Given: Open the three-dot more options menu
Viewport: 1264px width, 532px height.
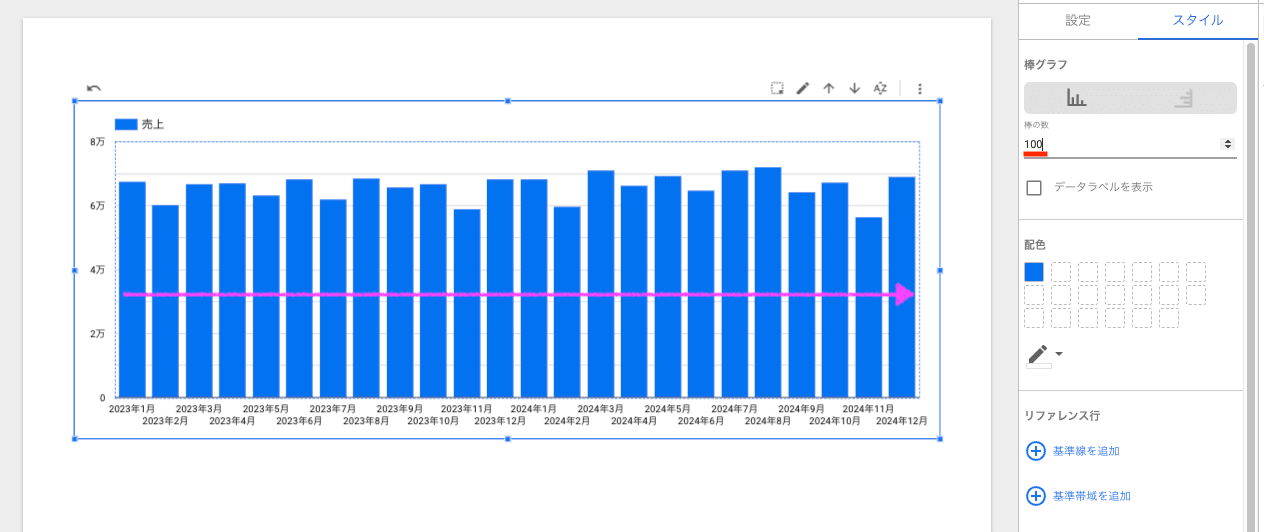Looking at the screenshot, I should point(920,88).
